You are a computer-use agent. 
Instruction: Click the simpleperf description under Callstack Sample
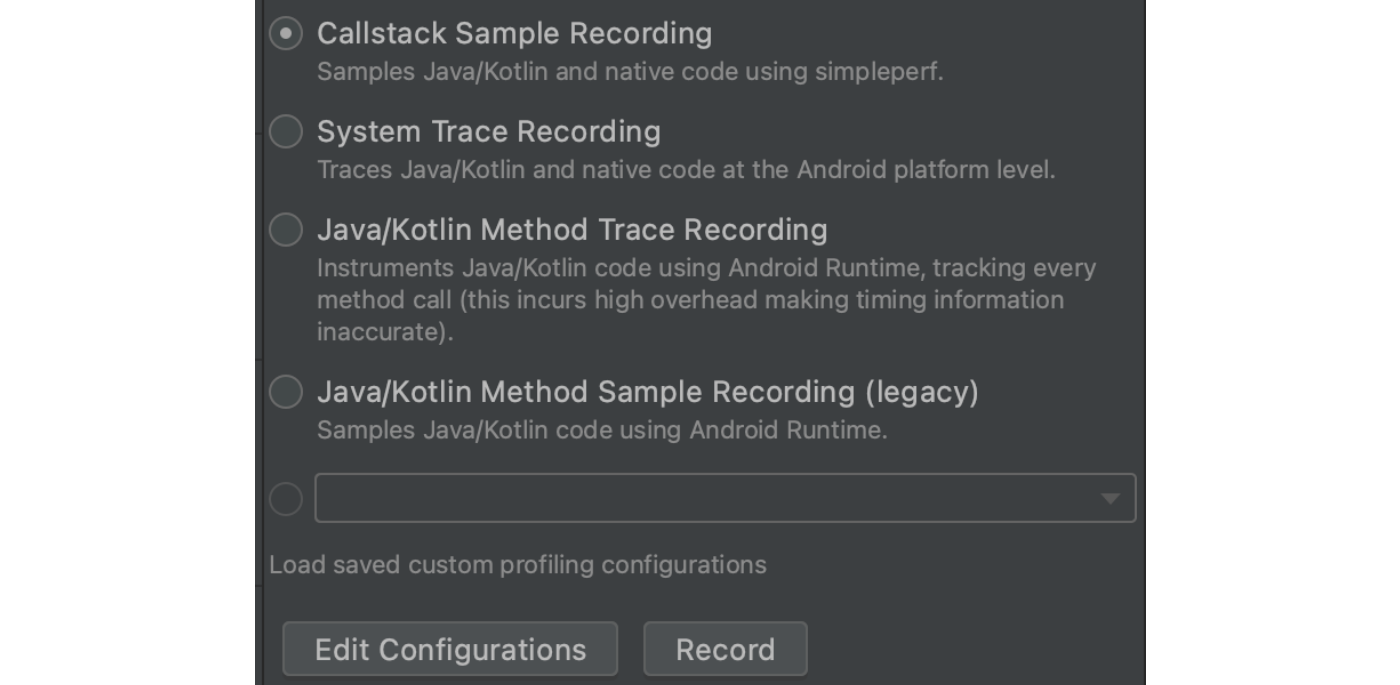point(630,72)
